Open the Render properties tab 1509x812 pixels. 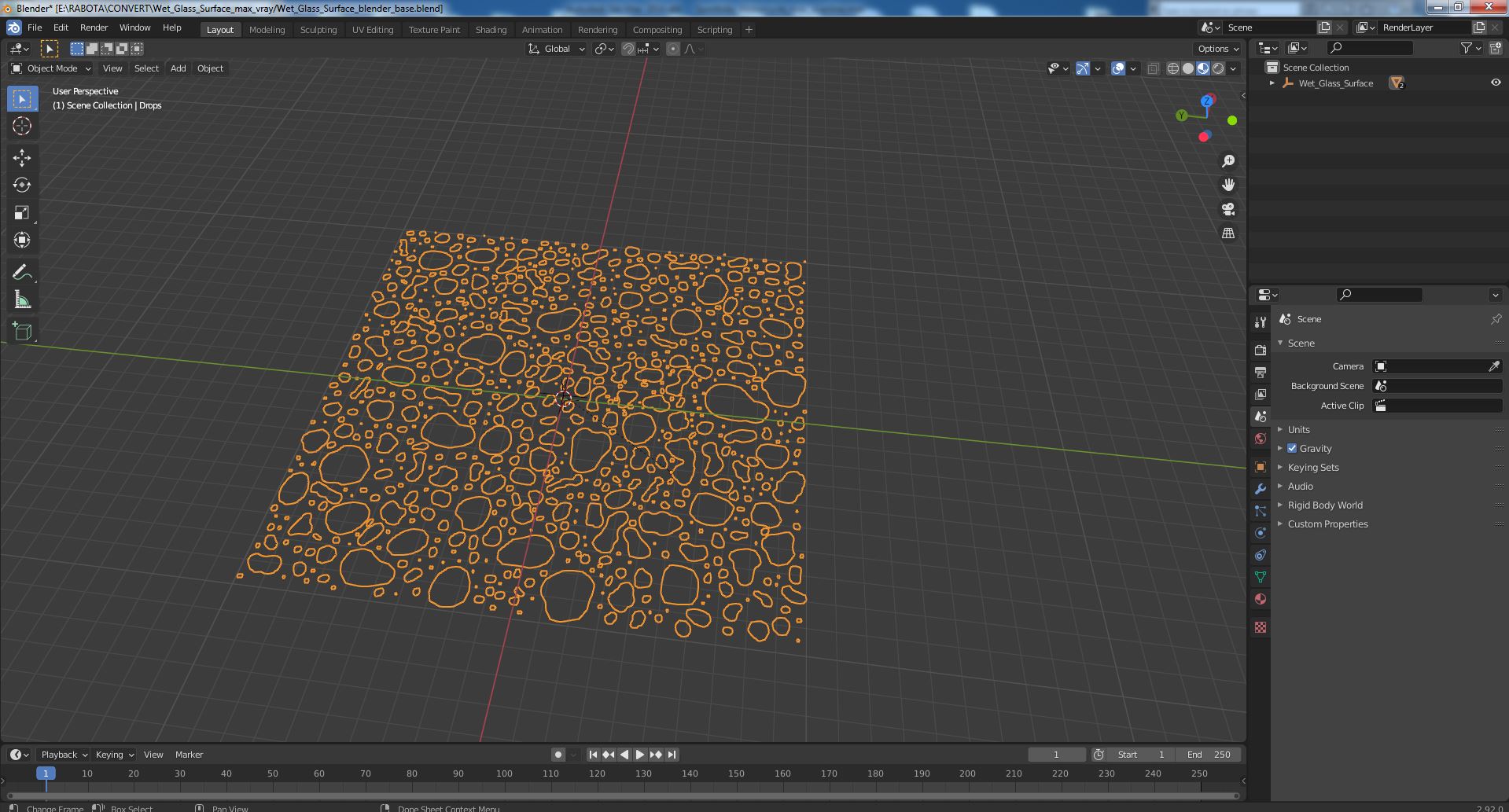point(1261,350)
